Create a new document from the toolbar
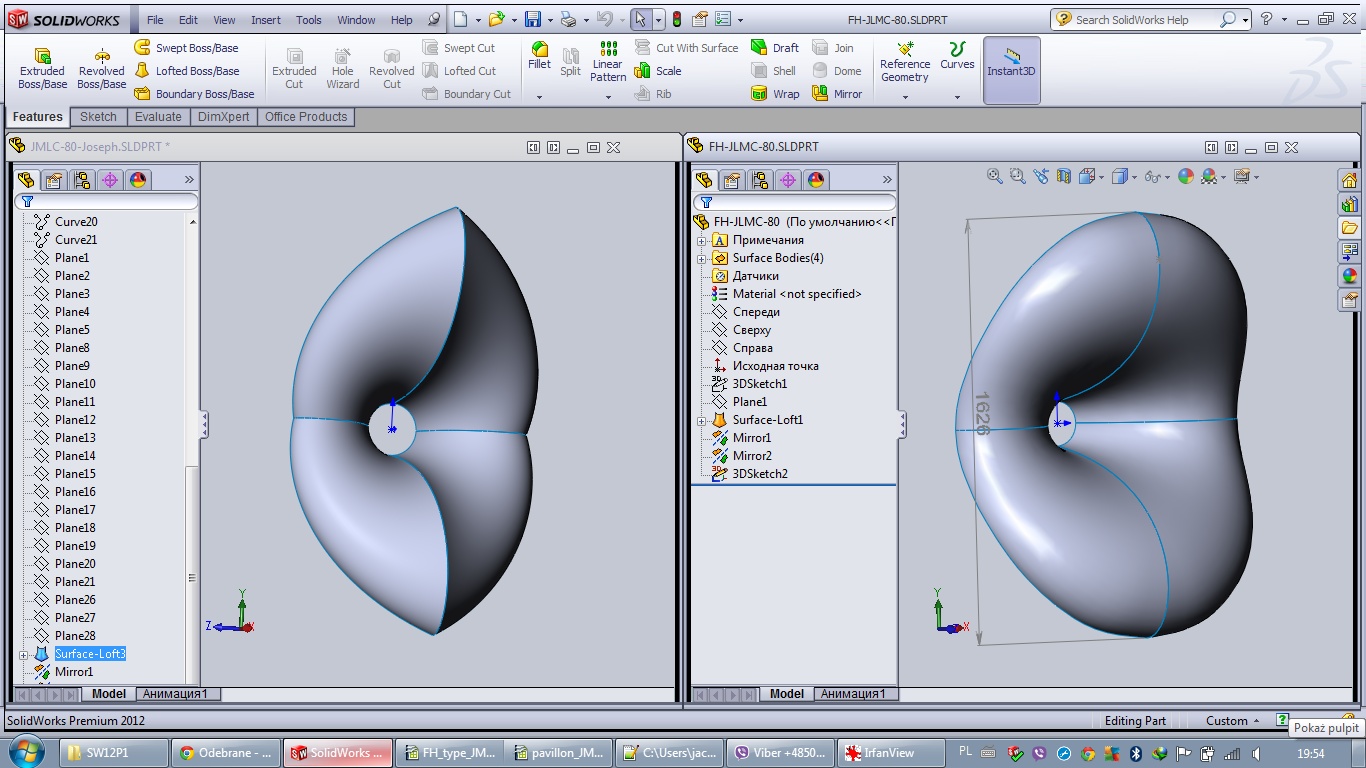1366x768 pixels. (458, 19)
